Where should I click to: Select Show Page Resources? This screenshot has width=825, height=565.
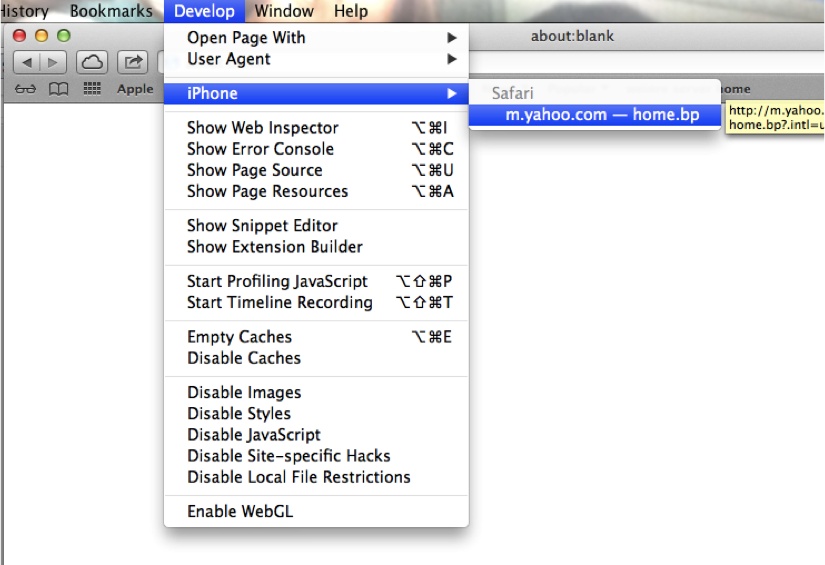point(316,191)
